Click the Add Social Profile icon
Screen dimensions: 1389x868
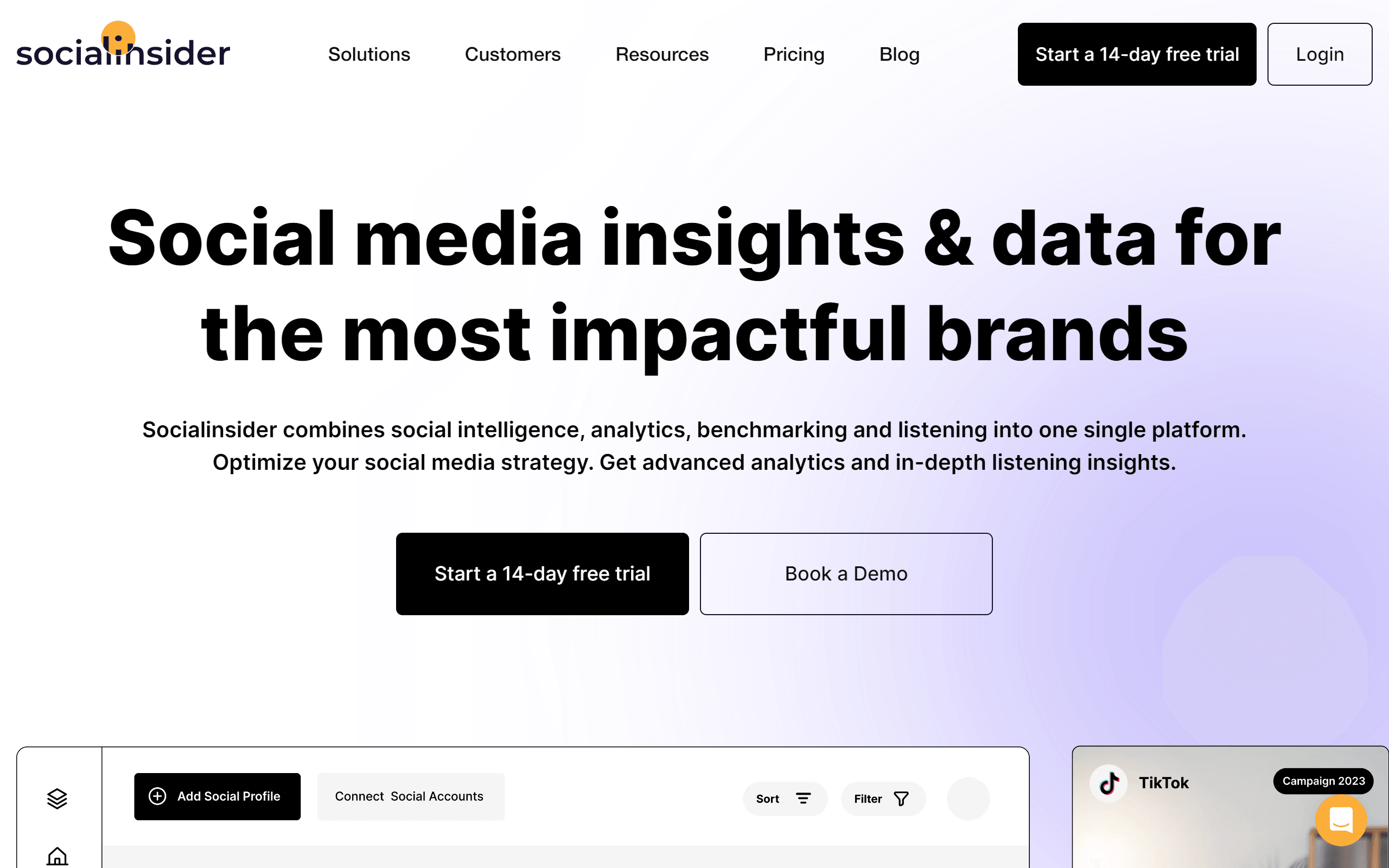tap(157, 796)
